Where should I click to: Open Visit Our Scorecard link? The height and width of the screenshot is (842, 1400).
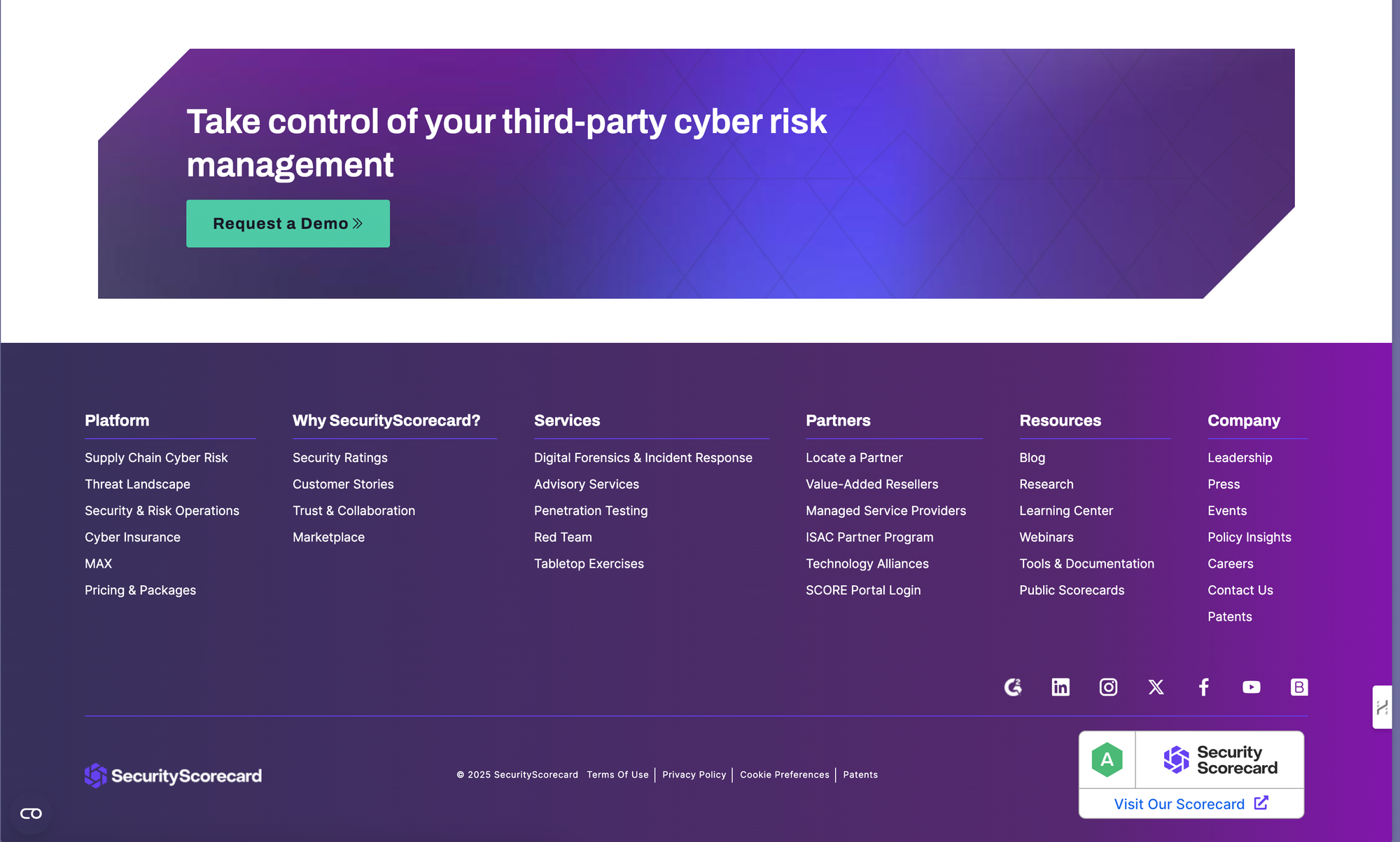click(1191, 804)
